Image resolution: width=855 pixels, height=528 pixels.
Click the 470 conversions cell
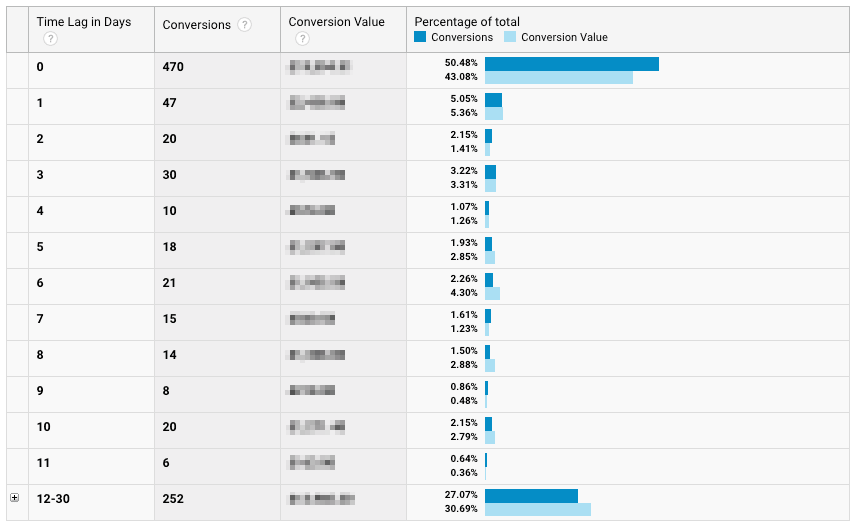[174, 67]
